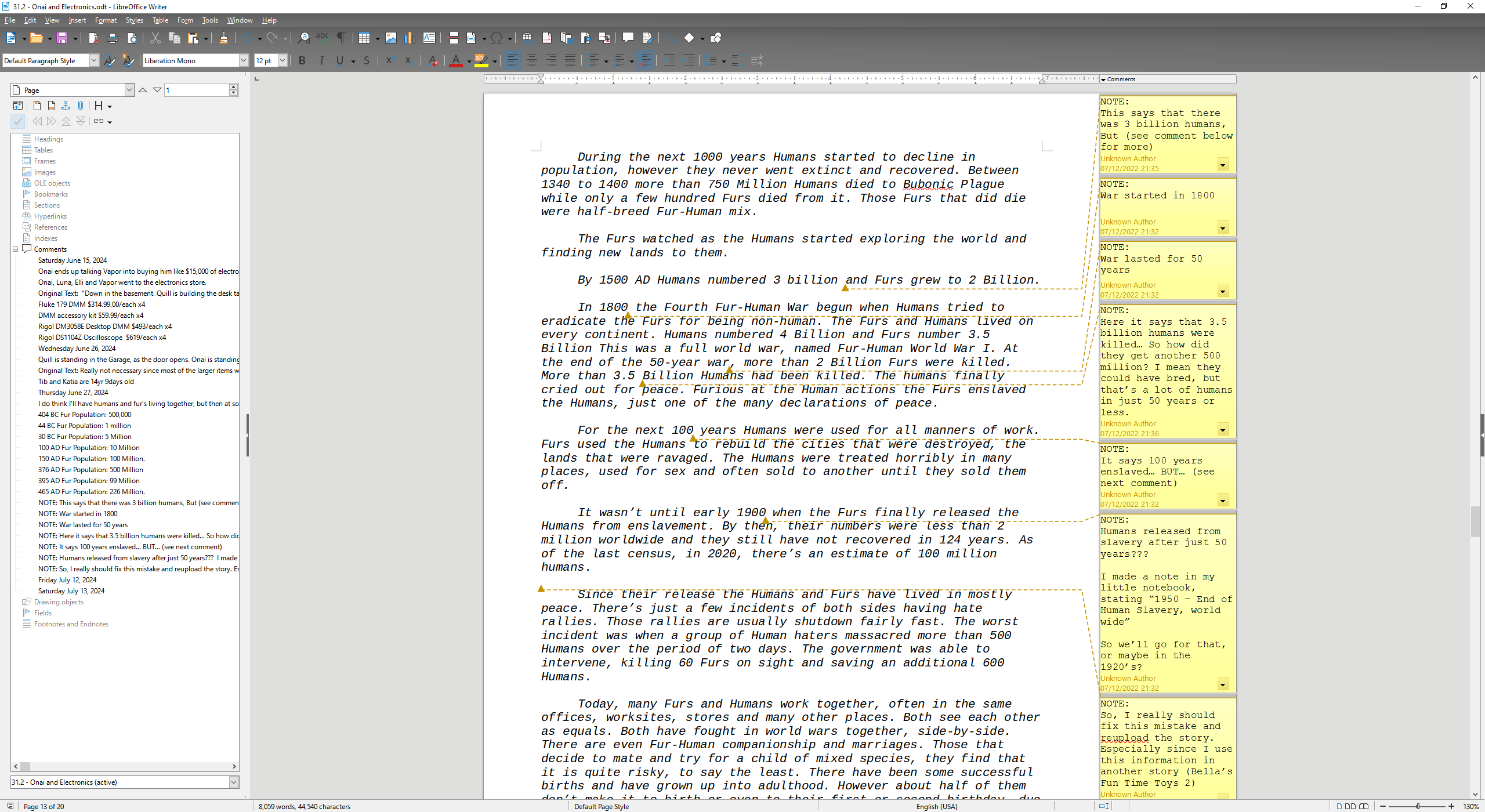Toggle formatting marks pilcrow icon
The image size is (1485, 812).
[341, 38]
